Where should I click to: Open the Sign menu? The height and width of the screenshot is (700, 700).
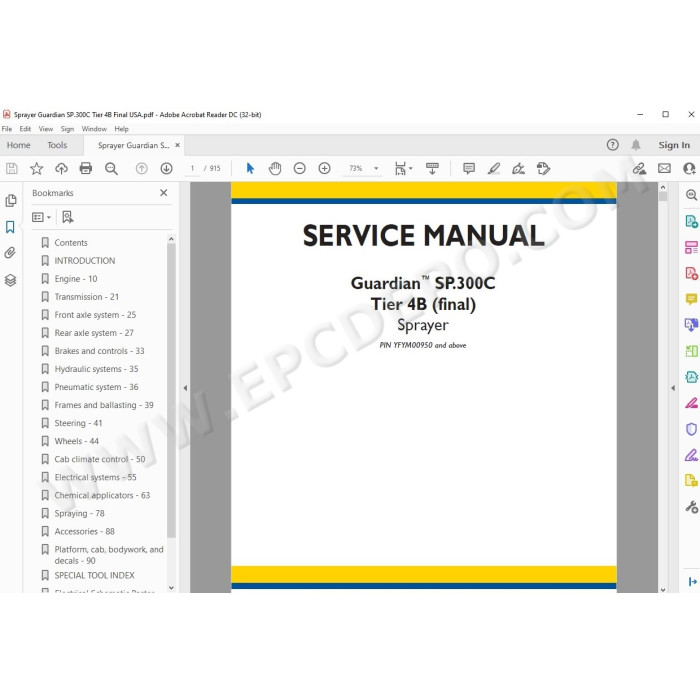coord(67,129)
